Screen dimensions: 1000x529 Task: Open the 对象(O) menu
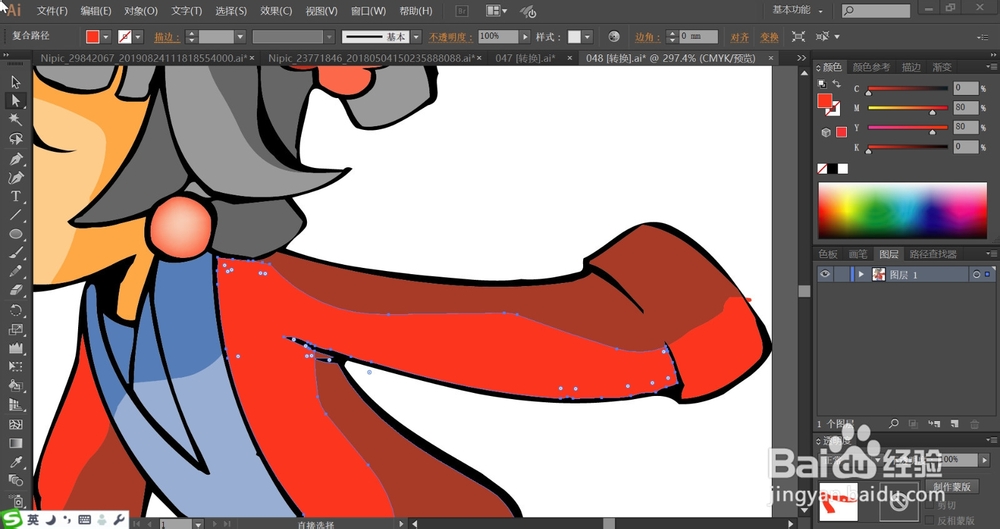141,11
